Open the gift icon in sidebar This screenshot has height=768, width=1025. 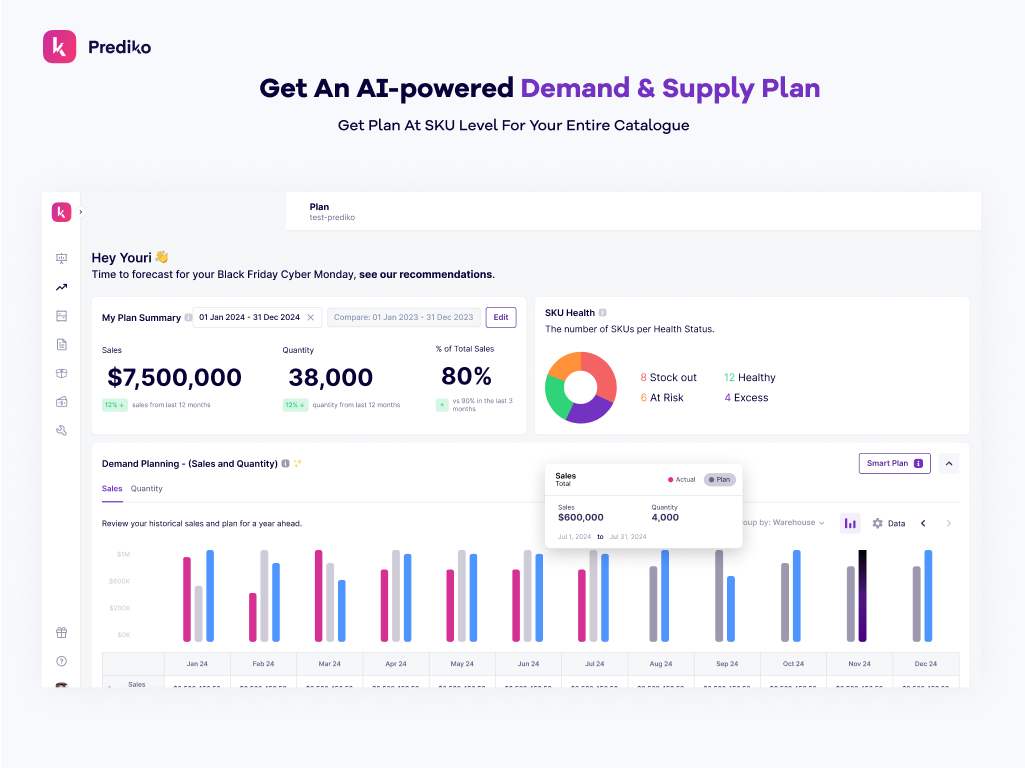(x=61, y=632)
